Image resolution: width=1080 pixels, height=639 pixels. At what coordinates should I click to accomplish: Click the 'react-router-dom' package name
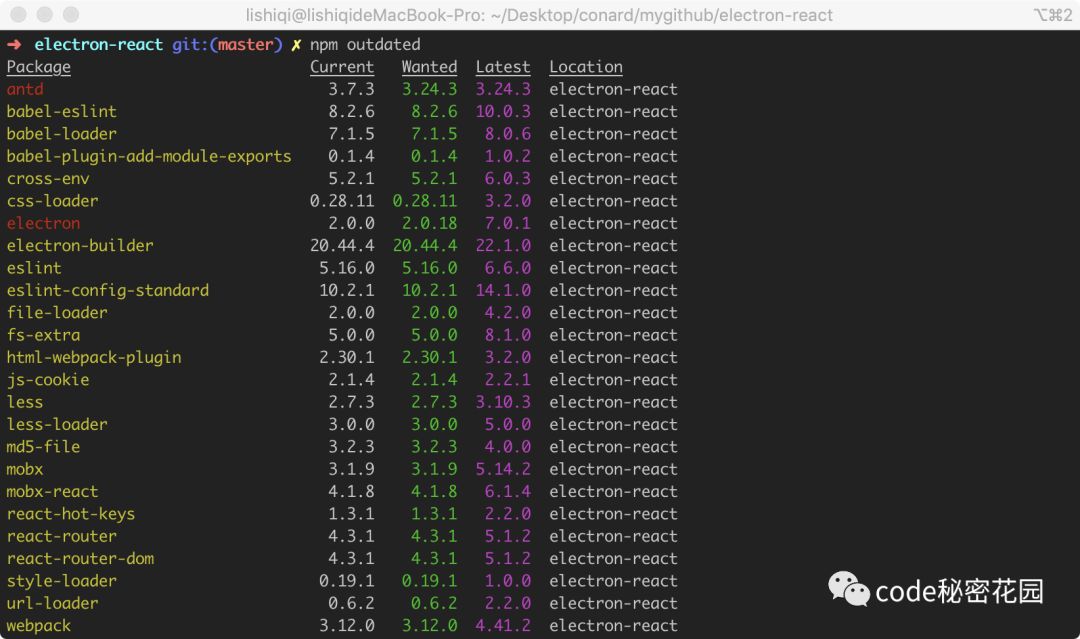[x=80, y=558]
